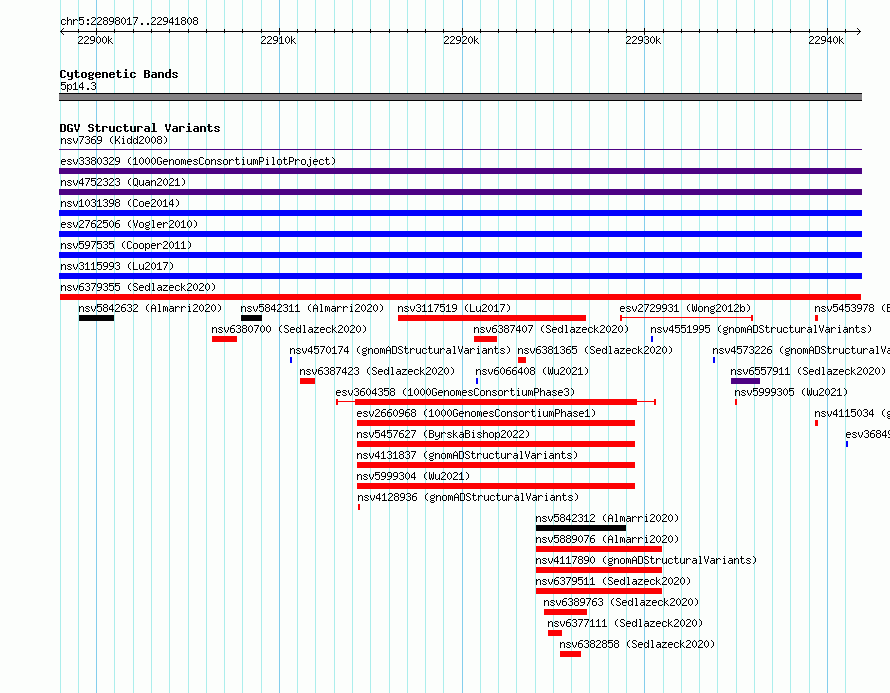
Task: Click the nsv6380700 (Sedlazeck2020) label
Action: click(x=289, y=329)
